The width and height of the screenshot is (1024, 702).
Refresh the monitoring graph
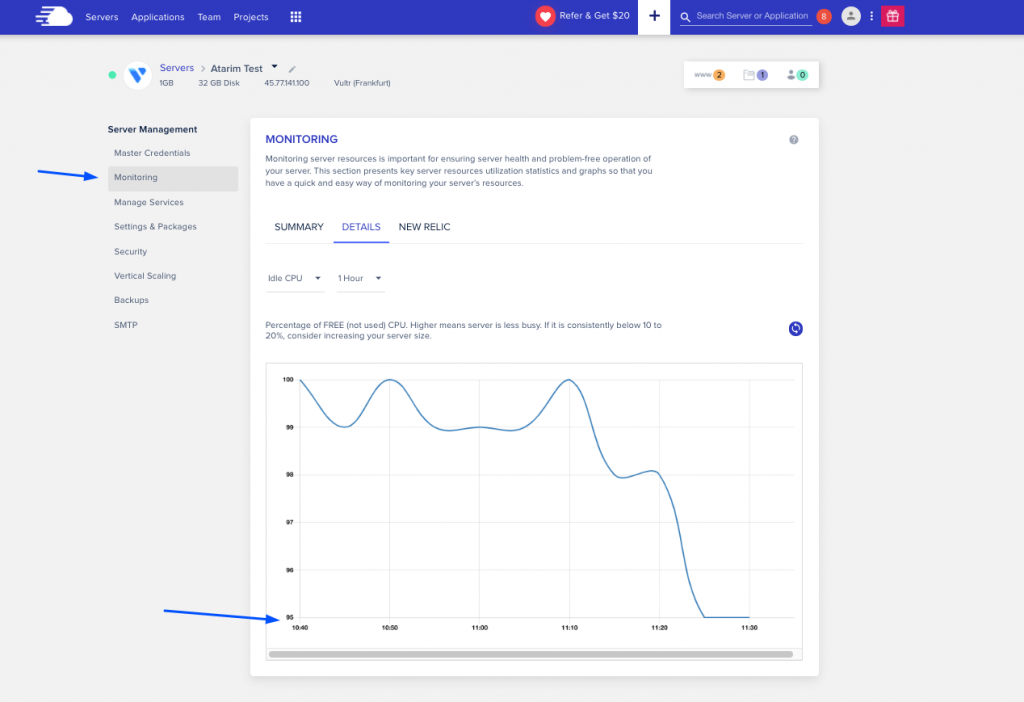coord(796,328)
